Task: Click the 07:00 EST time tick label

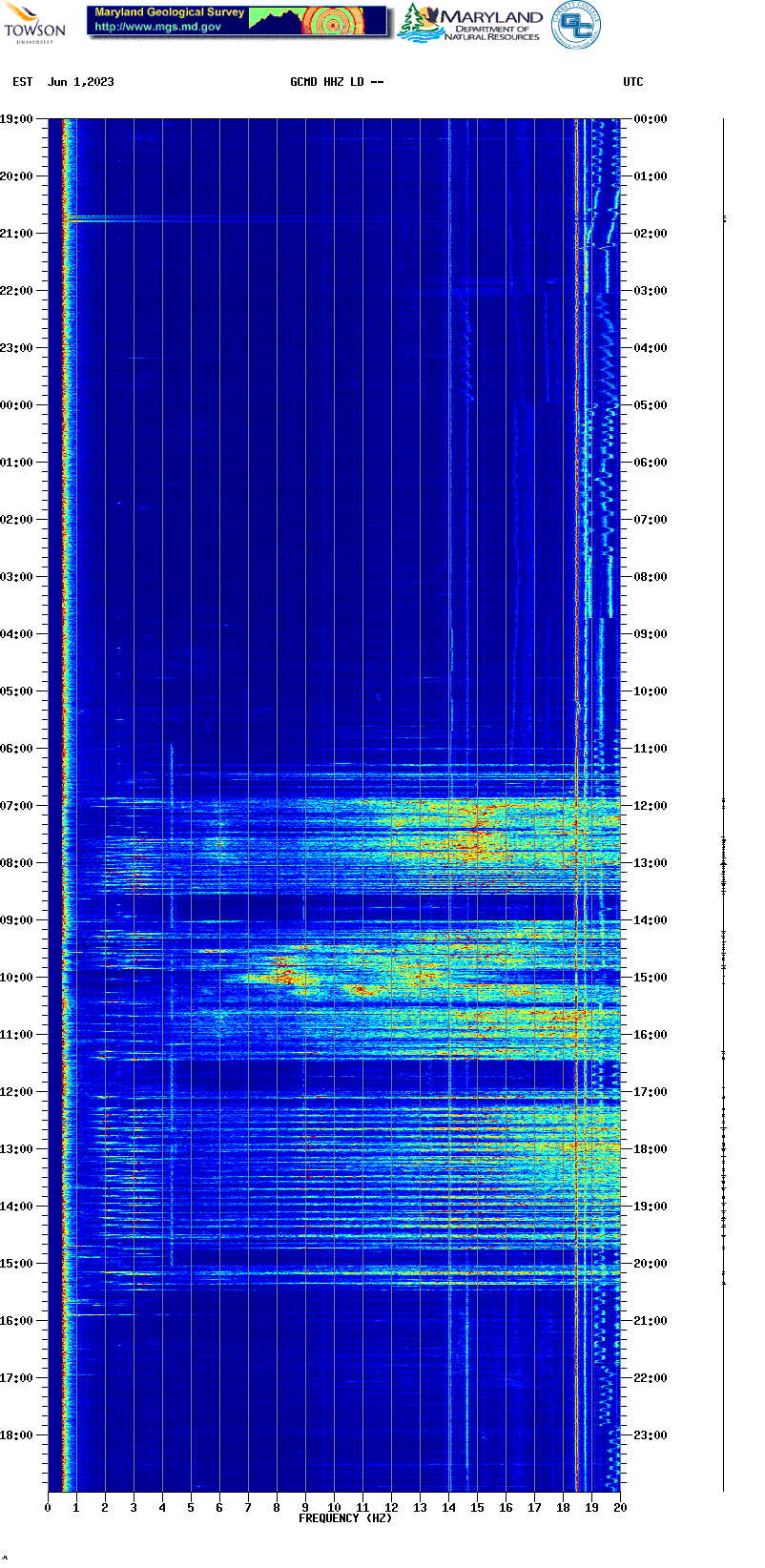Action: tap(16, 806)
